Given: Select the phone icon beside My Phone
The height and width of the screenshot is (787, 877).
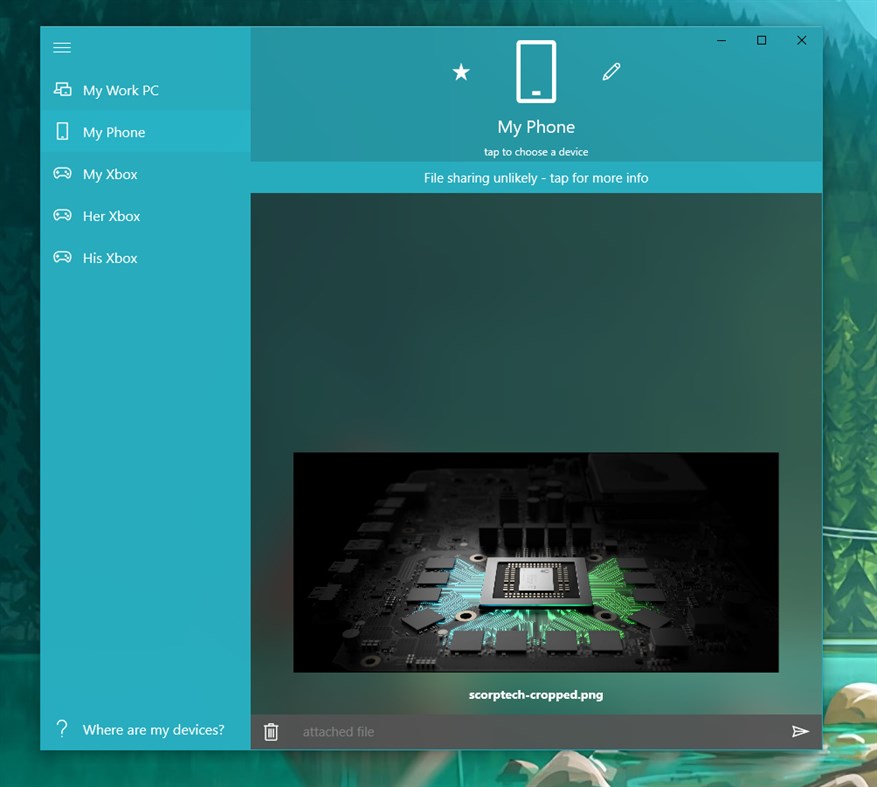Looking at the screenshot, I should pos(62,131).
